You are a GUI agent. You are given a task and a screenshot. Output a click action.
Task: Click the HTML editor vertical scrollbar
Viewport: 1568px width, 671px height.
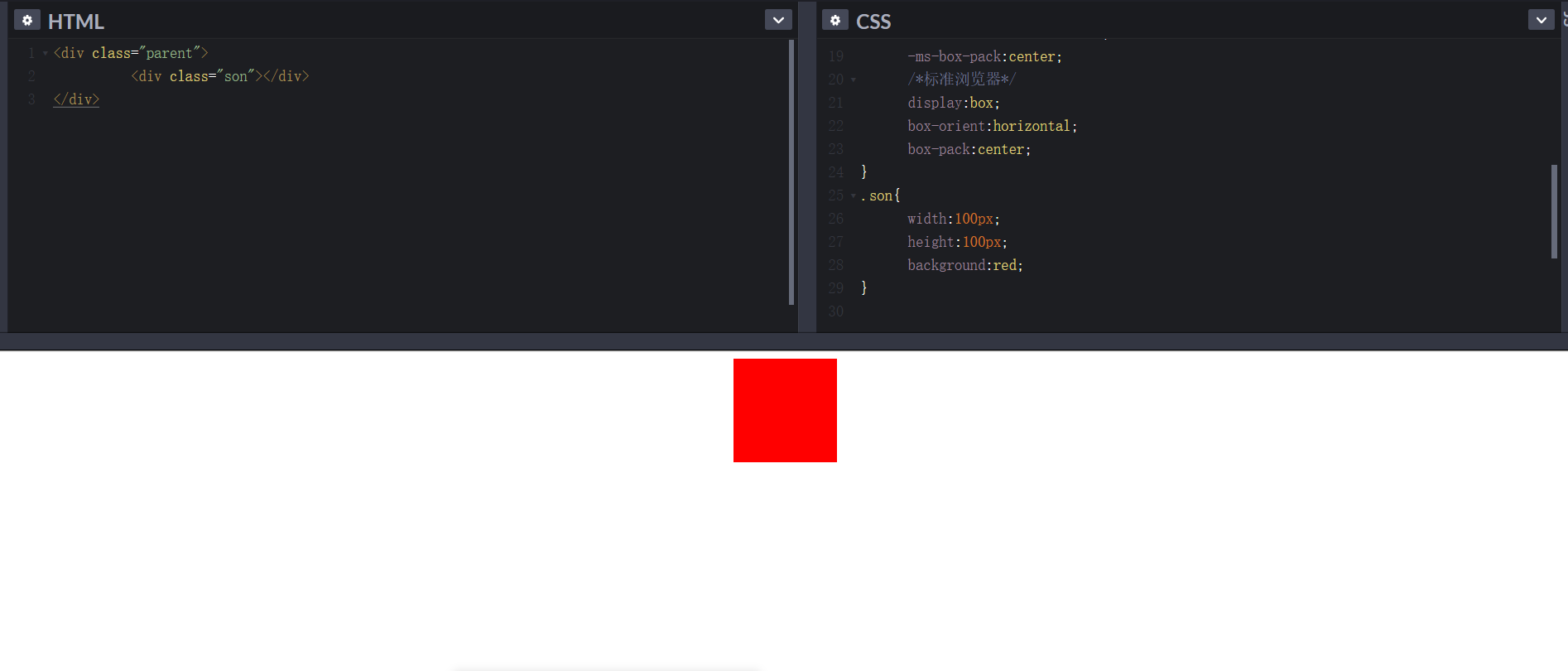791,172
